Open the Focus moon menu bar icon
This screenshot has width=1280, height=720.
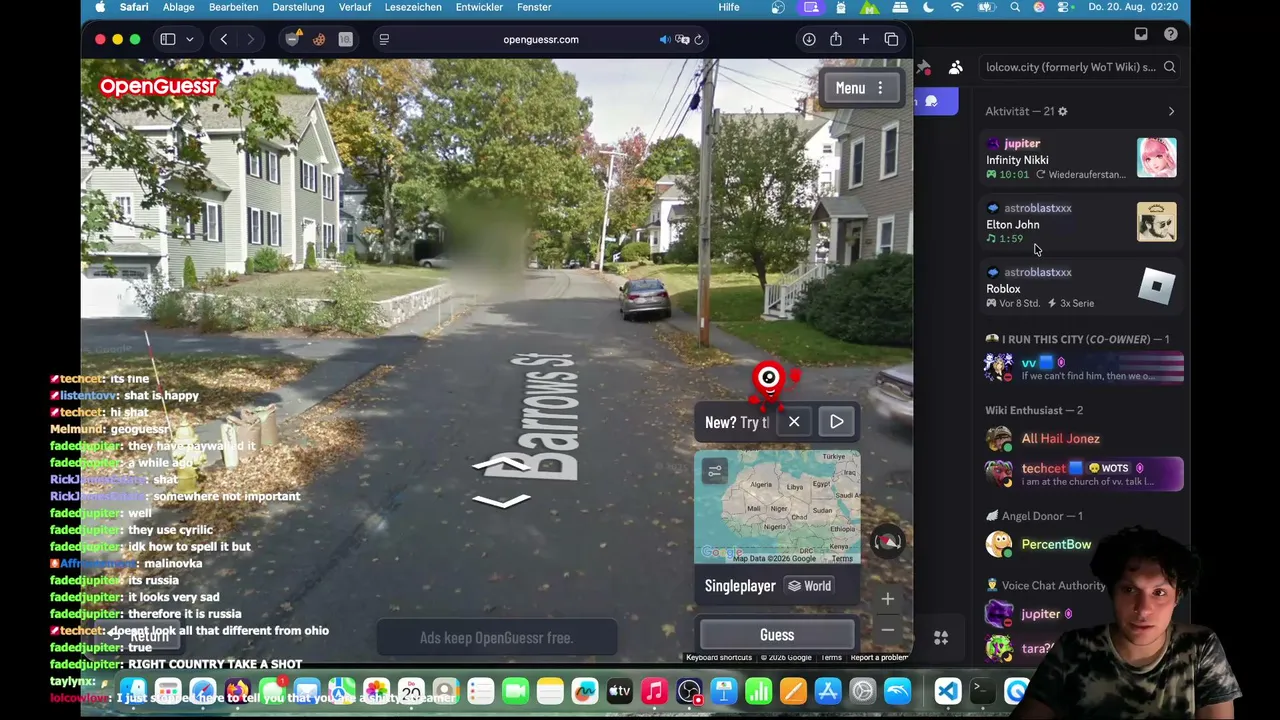(929, 7)
